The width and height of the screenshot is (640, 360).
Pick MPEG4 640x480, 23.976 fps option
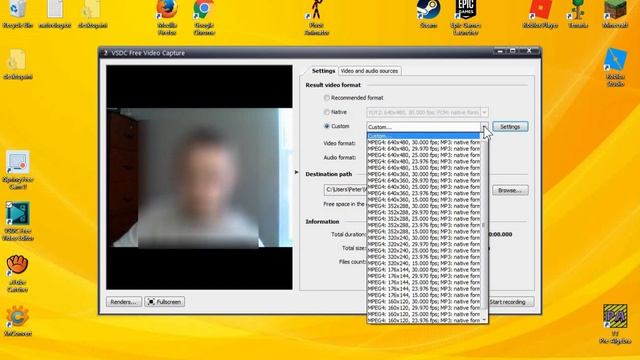pyautogui.click(x=423, y=161)
